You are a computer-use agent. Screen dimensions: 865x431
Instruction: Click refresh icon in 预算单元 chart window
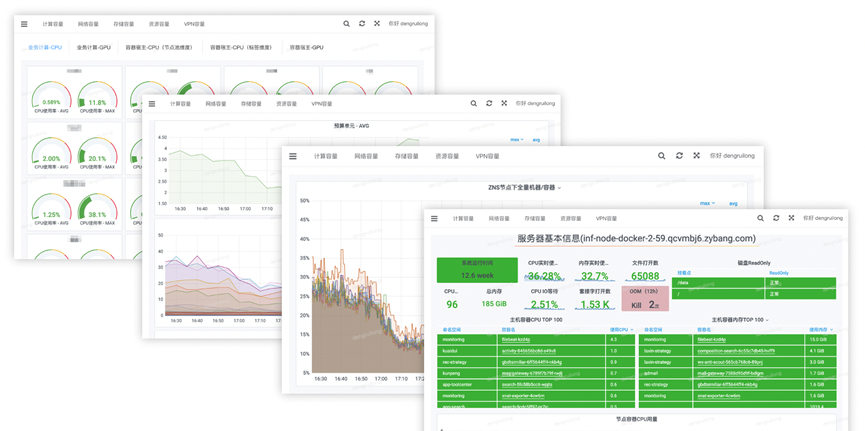point(489,103)
